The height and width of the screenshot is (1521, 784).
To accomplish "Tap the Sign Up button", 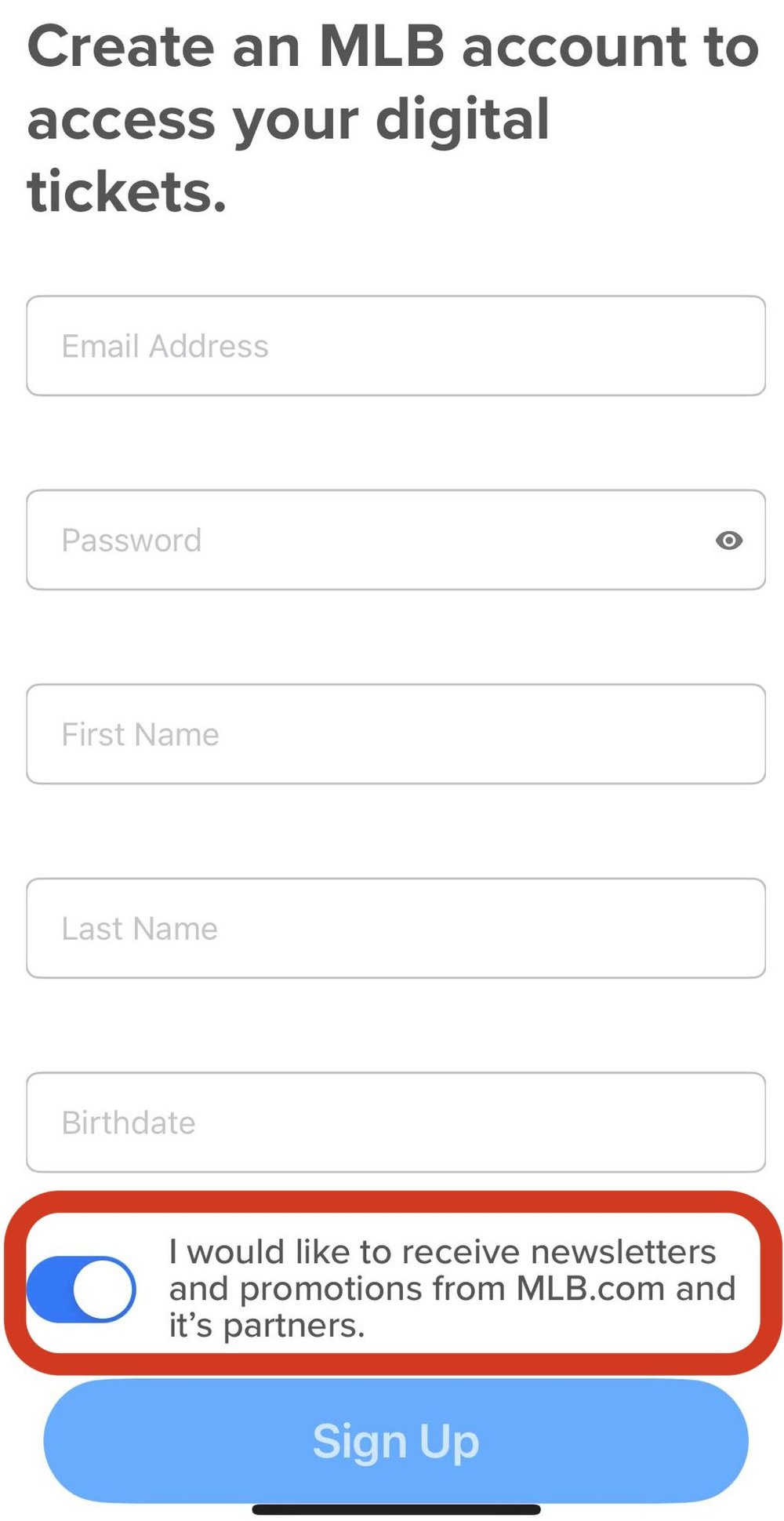I will pyautogui.click(x=395, y=1441).
